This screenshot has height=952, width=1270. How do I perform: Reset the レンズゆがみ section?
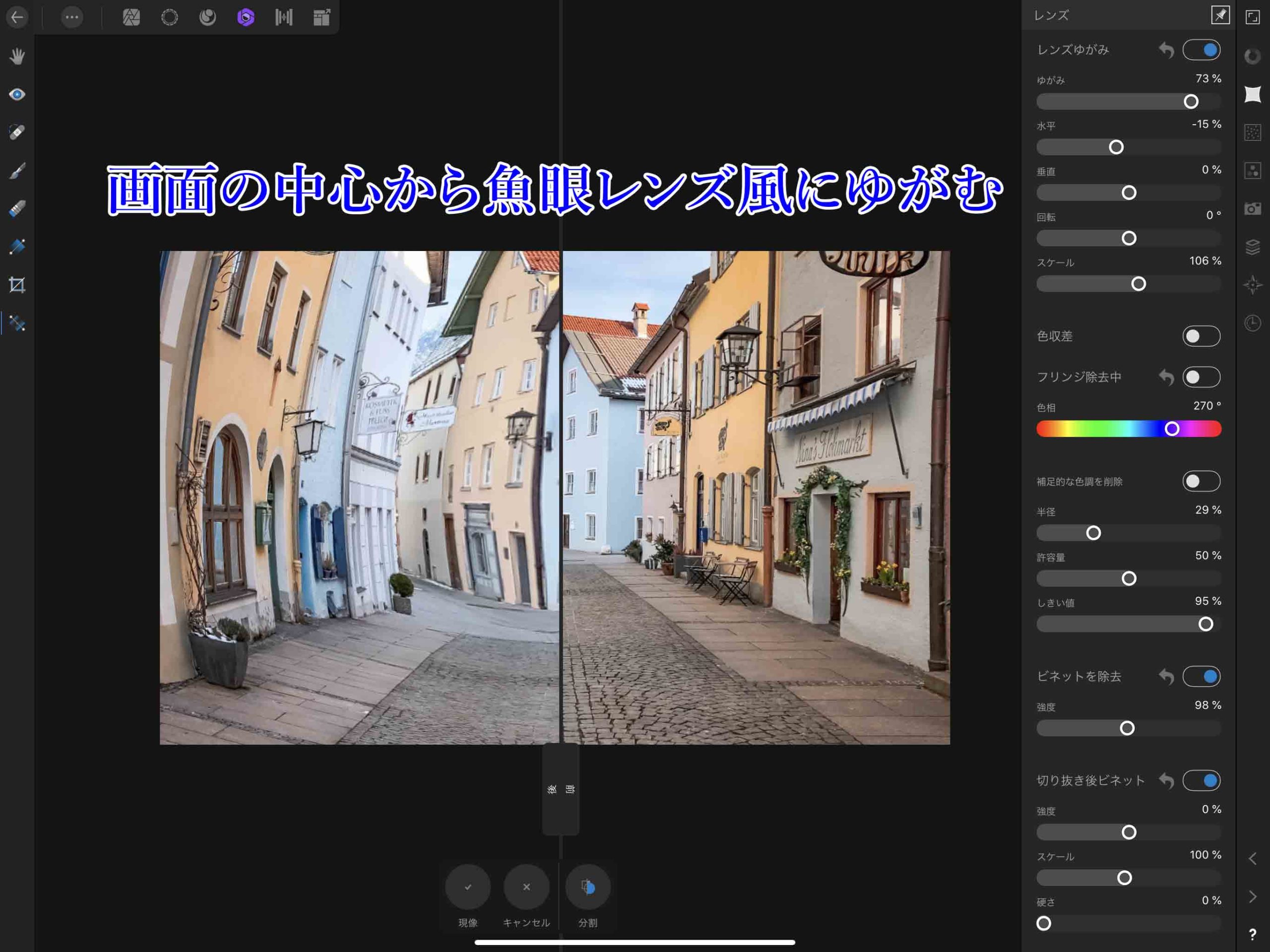(x=1166, y=50)
